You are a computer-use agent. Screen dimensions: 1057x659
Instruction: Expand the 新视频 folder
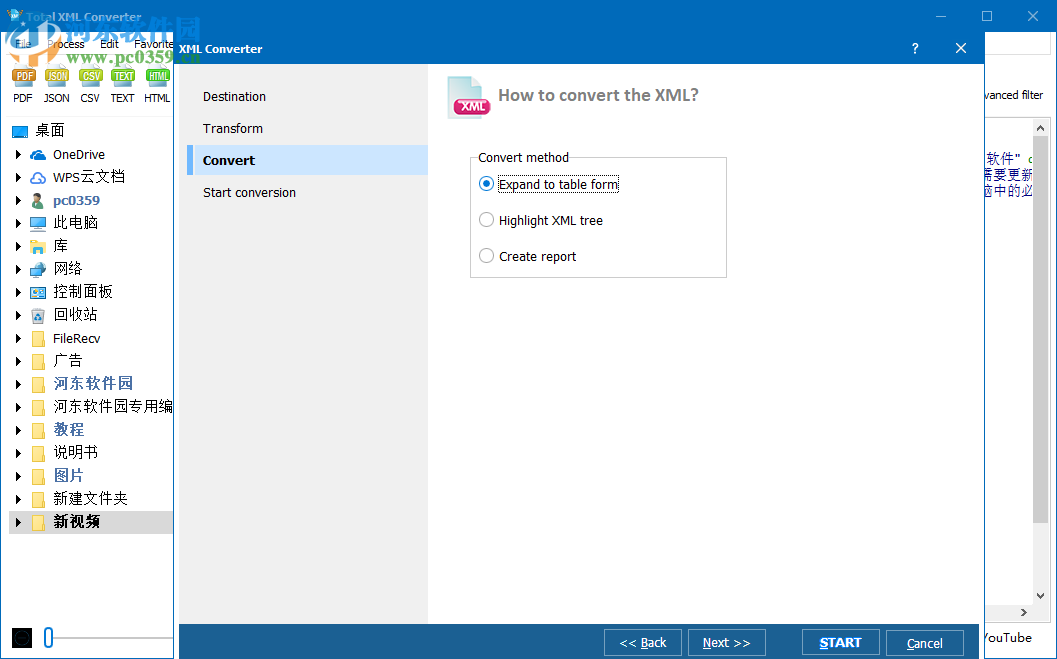coord(17,522)
